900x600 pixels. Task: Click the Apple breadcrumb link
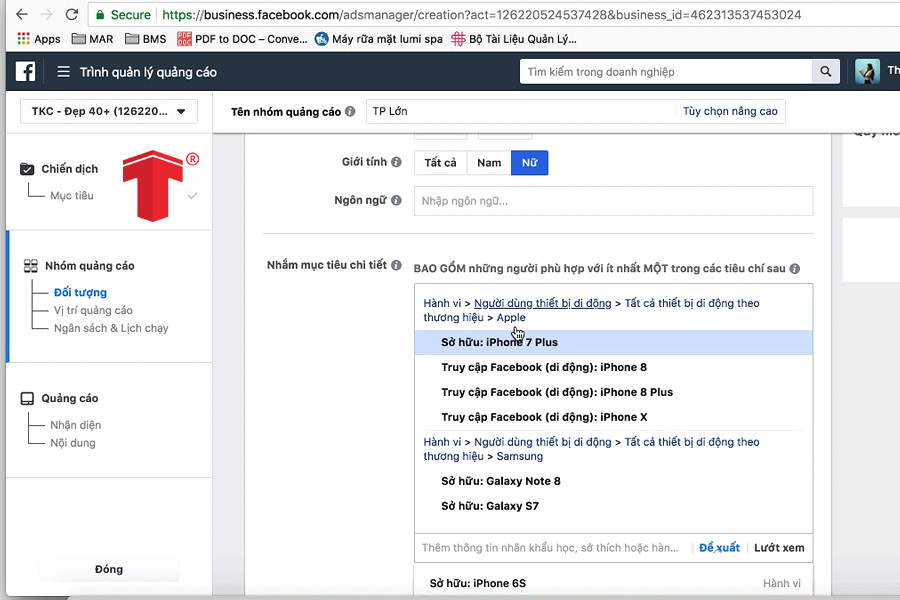511,318
